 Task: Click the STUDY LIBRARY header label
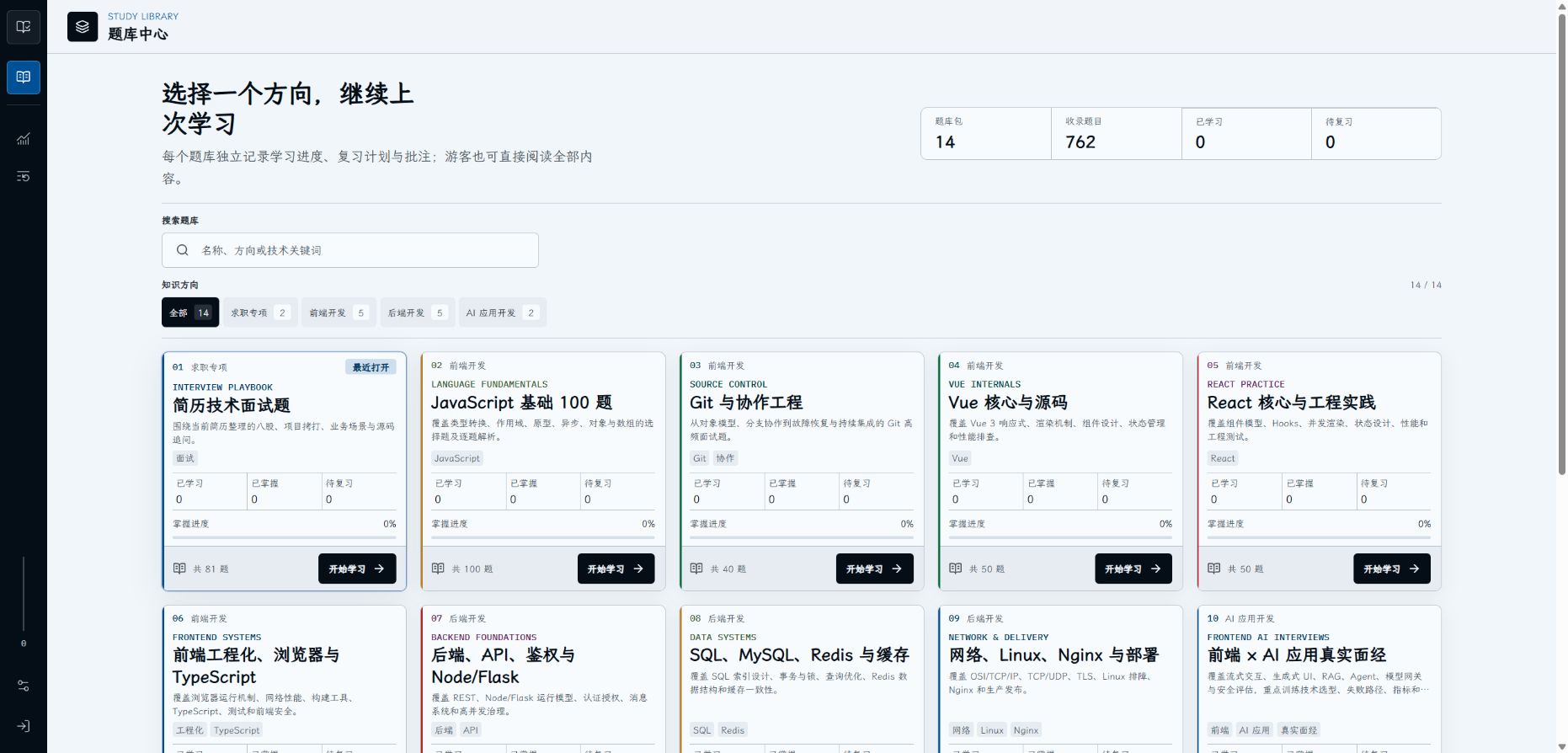pos(143,16)
